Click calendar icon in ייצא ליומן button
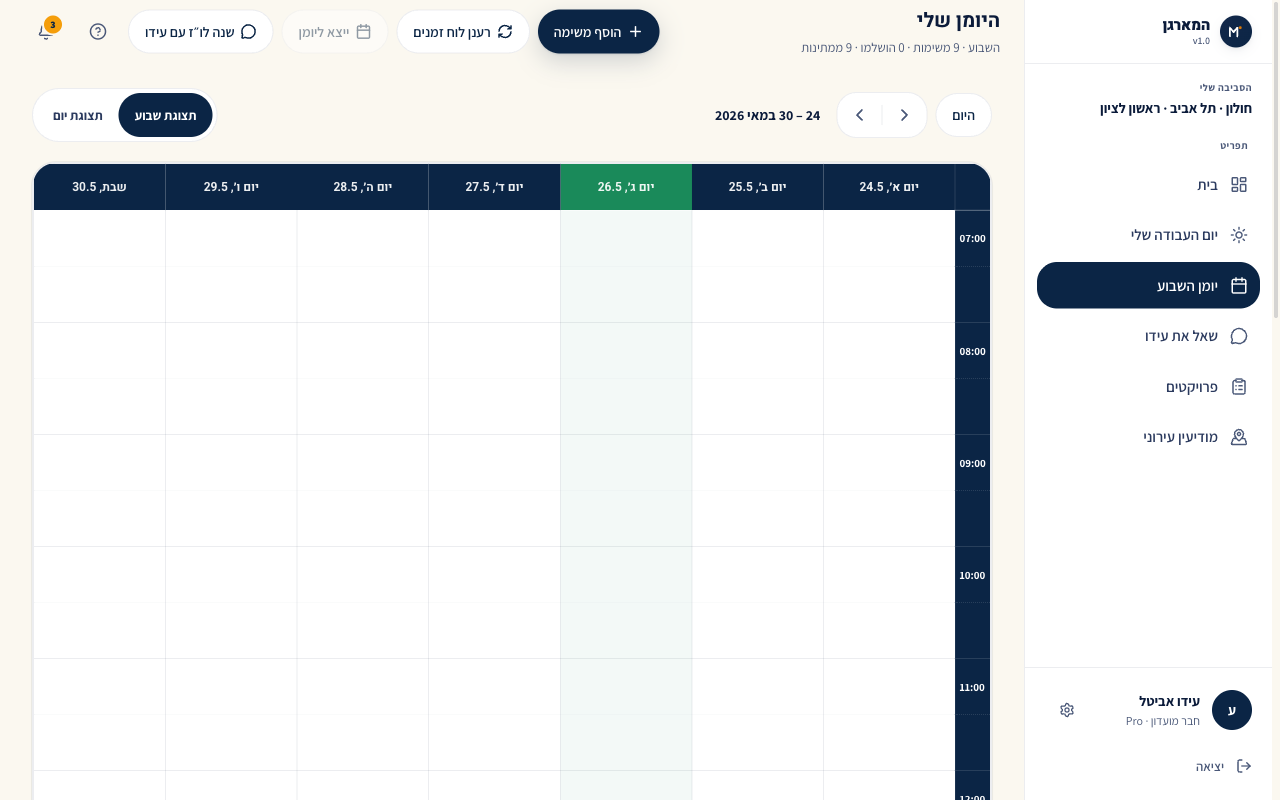The width and height of the screenshot is (1280, 800). tap(364, 32)
